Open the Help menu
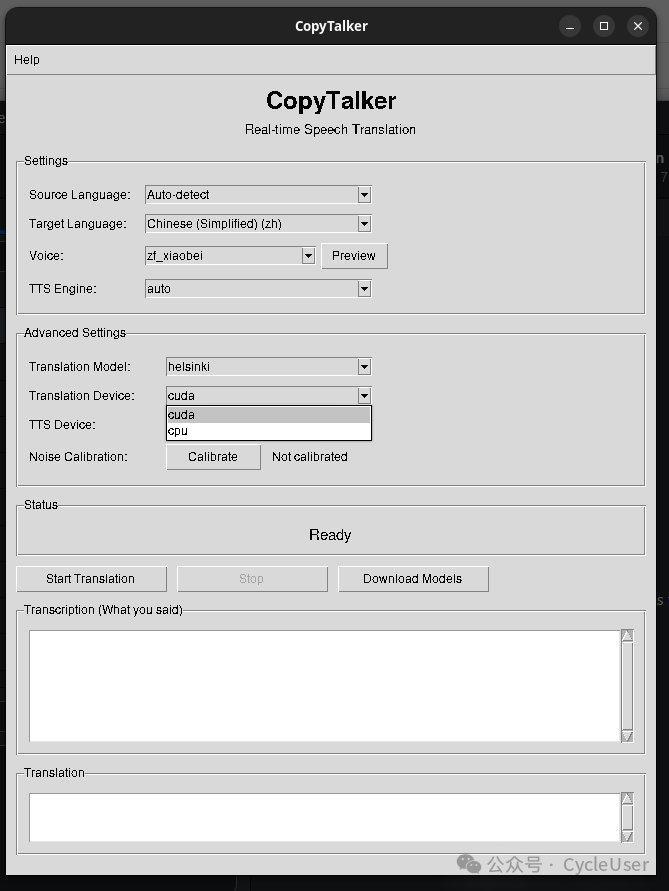The image size is (669, 891). 27,60
